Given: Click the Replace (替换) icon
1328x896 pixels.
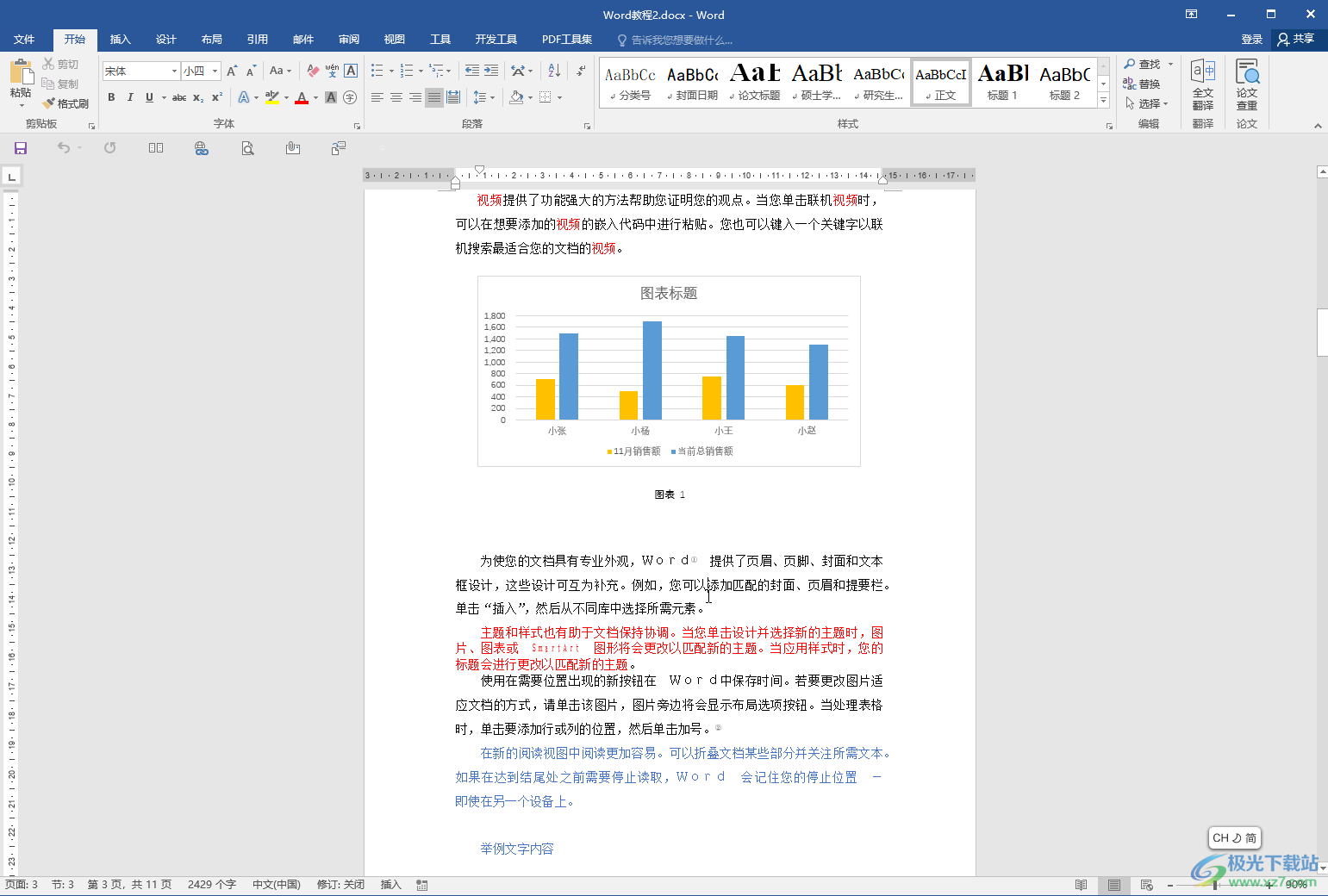Looking at the screenshot, I should [x=1130, y=84].
